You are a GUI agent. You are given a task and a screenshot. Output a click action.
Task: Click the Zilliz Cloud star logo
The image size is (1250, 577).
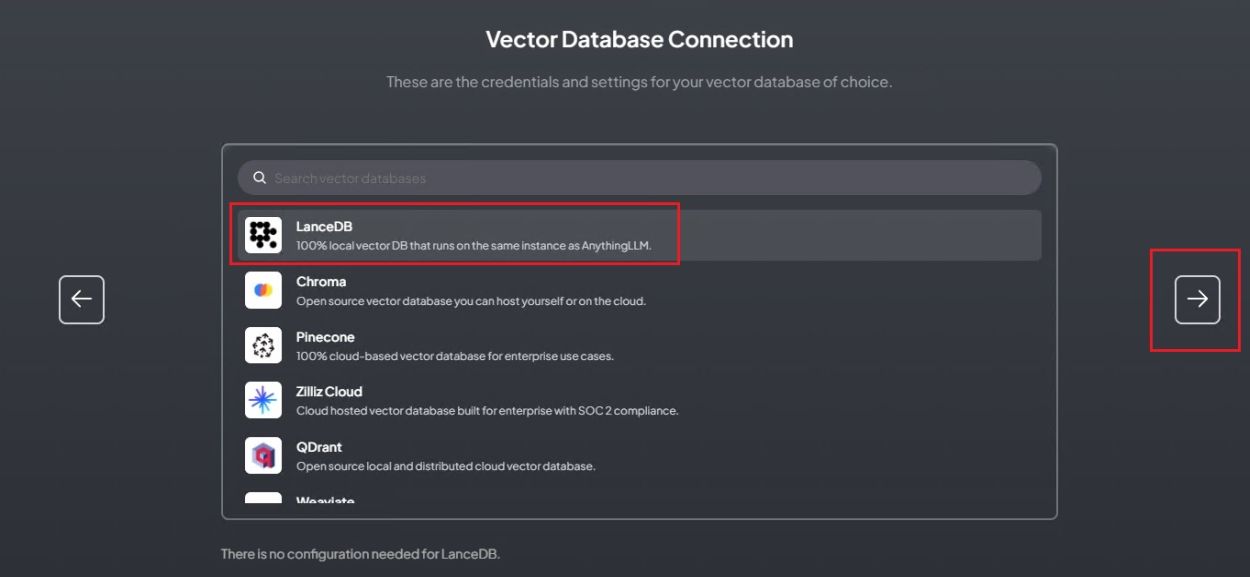263,400
